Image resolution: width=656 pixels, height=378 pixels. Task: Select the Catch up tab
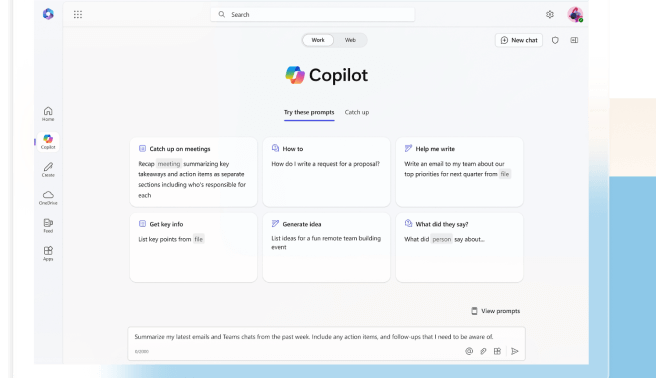click(357, 112)
